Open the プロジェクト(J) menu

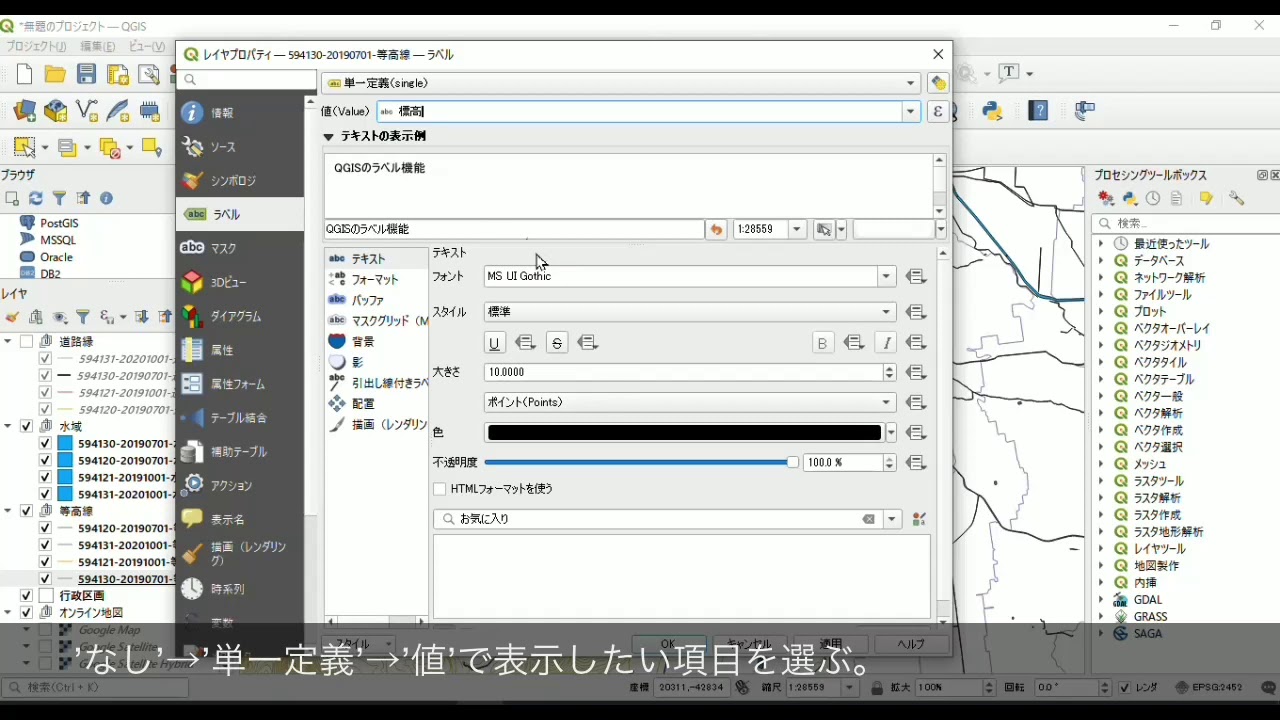click(37, 47)
